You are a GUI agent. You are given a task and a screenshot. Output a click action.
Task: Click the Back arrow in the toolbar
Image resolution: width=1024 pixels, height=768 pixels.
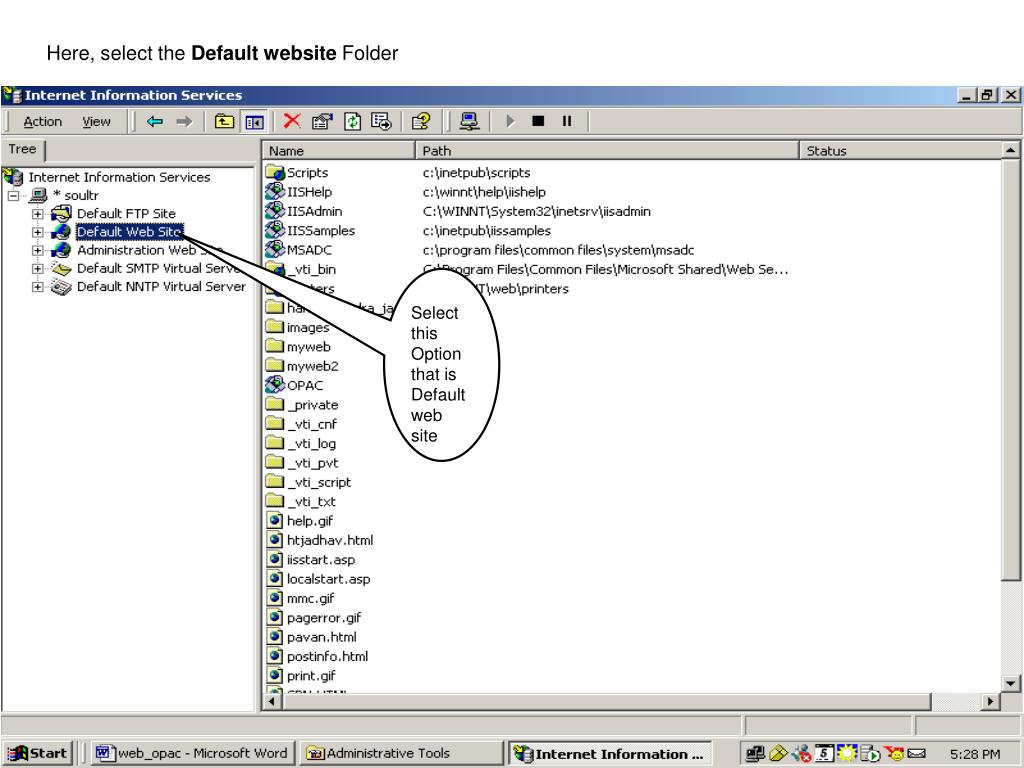155,121
